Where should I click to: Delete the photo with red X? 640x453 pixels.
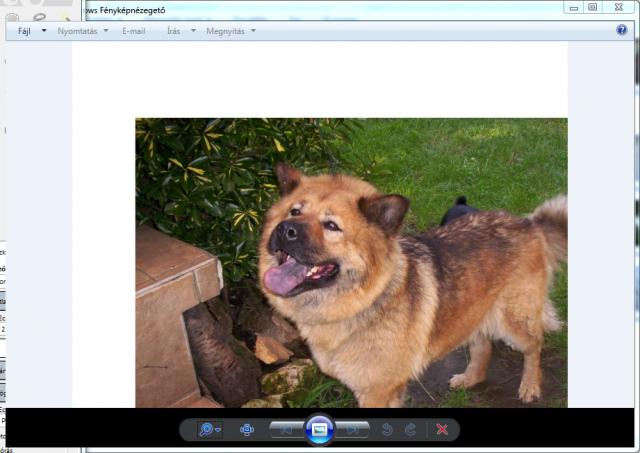(x=441, y=430)
